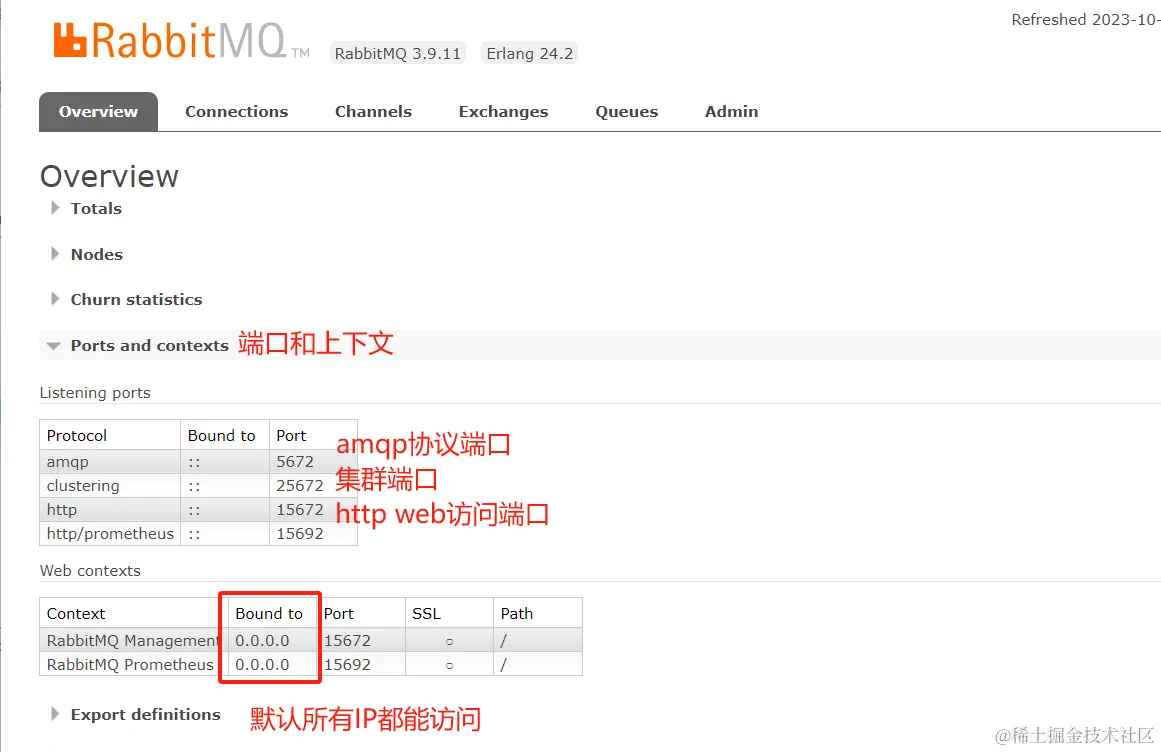The image size is (1161, 752).
Task: Select the http protocol cell
Action: pos(110,510)
